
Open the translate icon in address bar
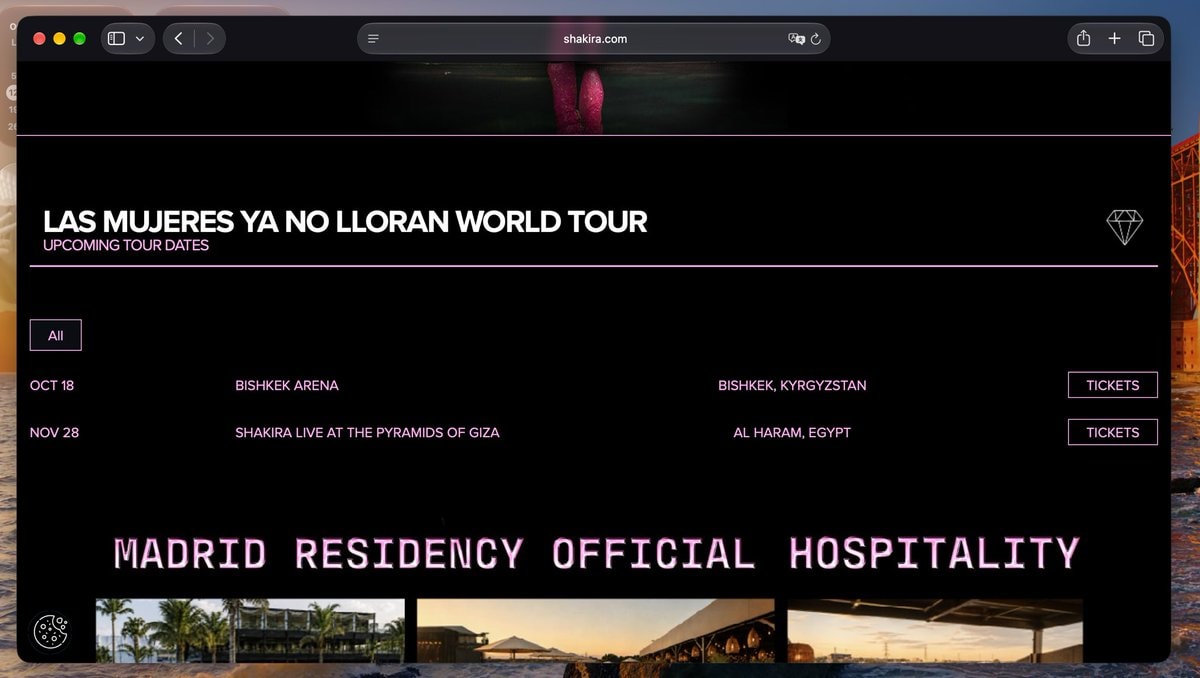coord(796,39)
